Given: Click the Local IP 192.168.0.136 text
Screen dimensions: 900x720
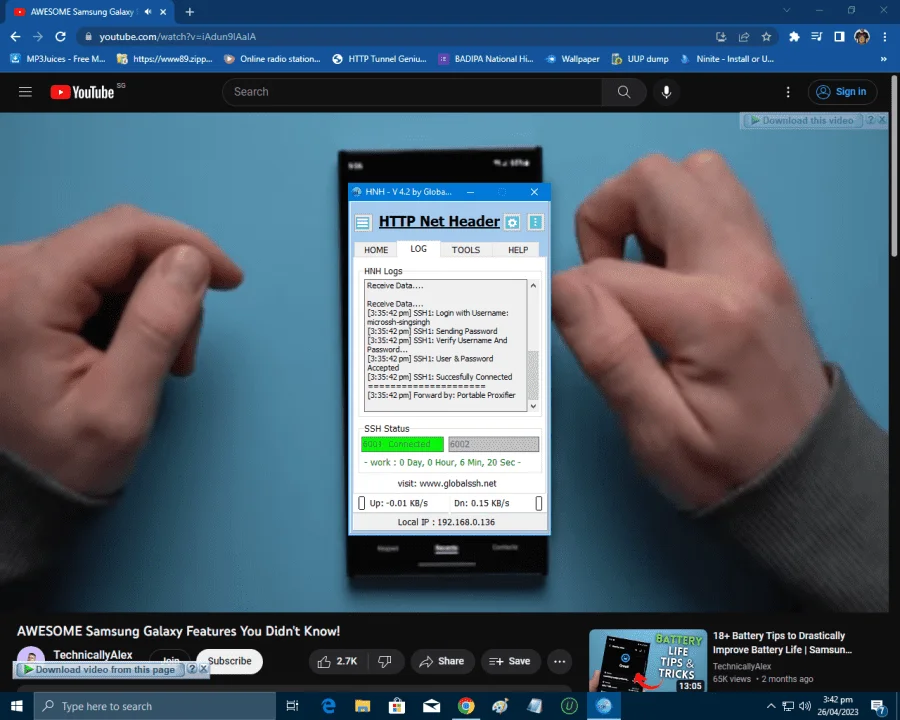Looking at the screenshot, I should point(447,522).
